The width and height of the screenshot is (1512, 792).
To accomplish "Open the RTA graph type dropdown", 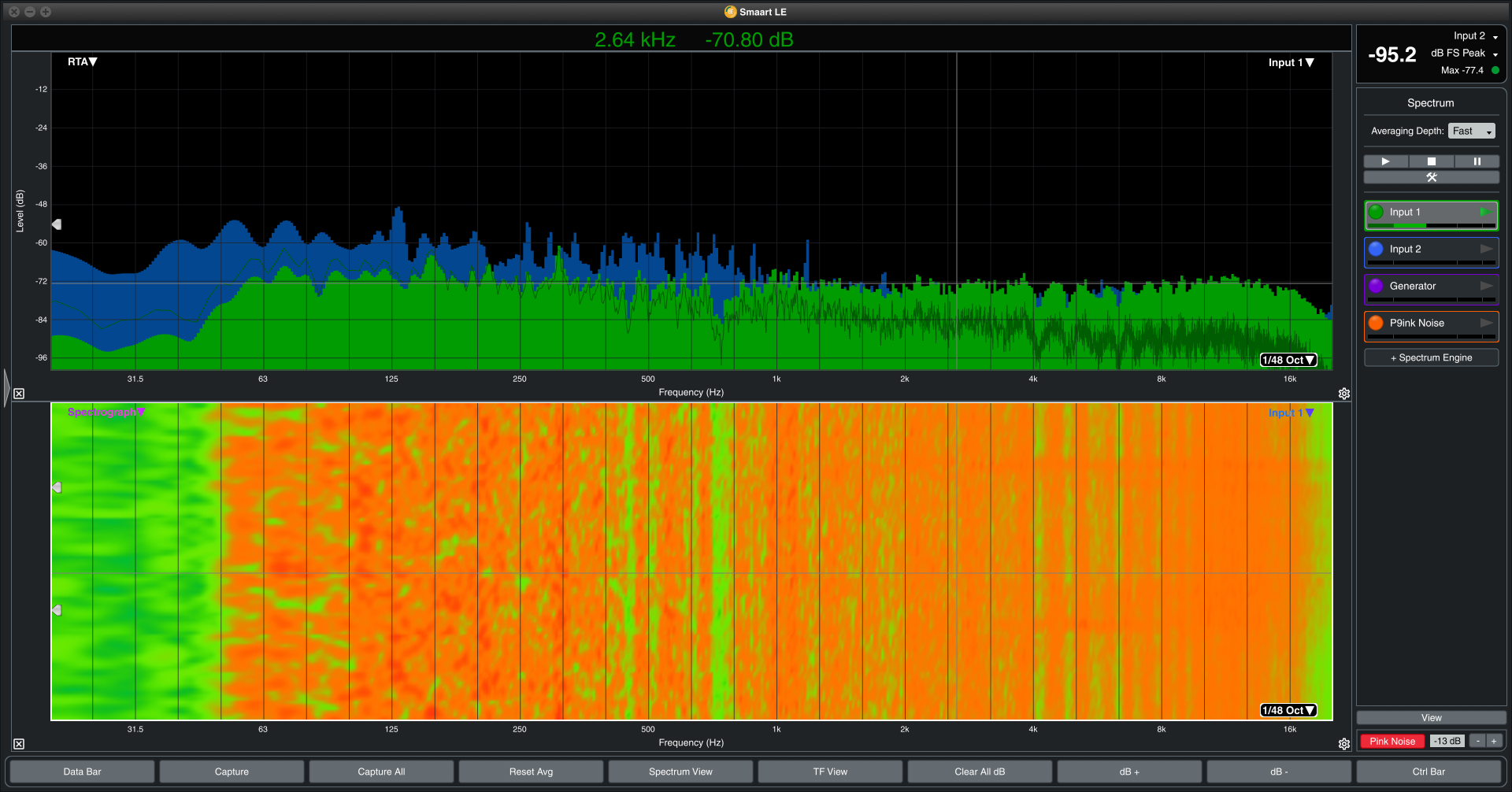I will click(82, 61).
